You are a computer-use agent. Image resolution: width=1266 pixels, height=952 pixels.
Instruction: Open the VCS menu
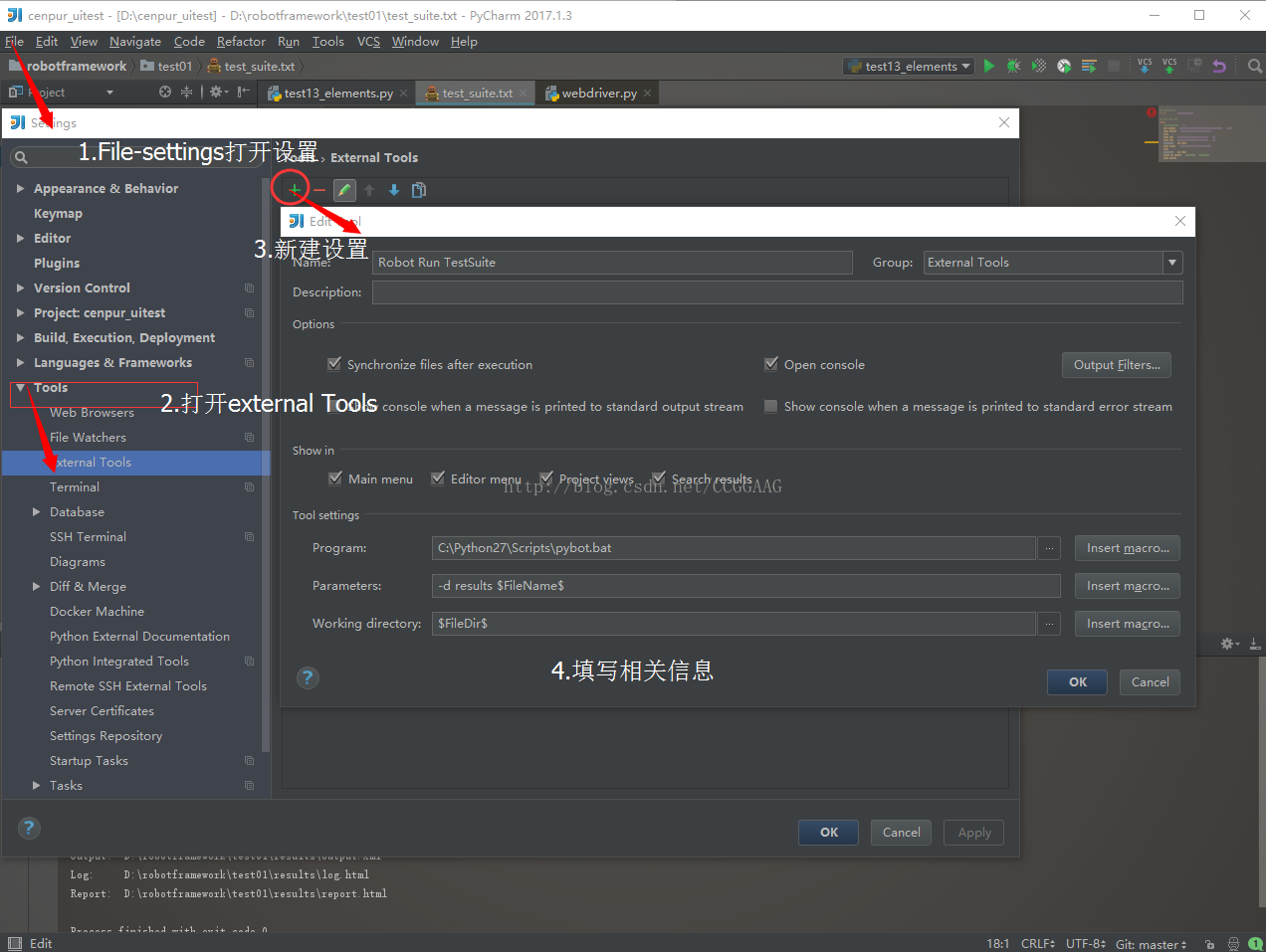point(368,42)
